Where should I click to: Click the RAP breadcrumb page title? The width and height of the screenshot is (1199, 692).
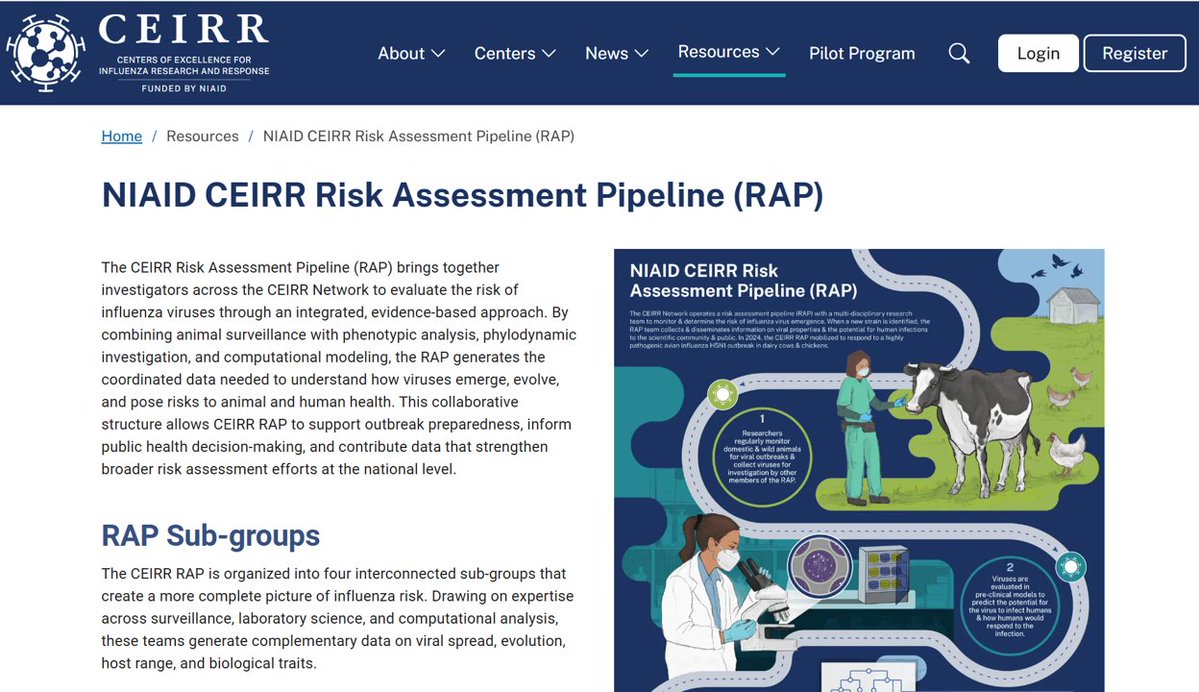click(418, 136)
